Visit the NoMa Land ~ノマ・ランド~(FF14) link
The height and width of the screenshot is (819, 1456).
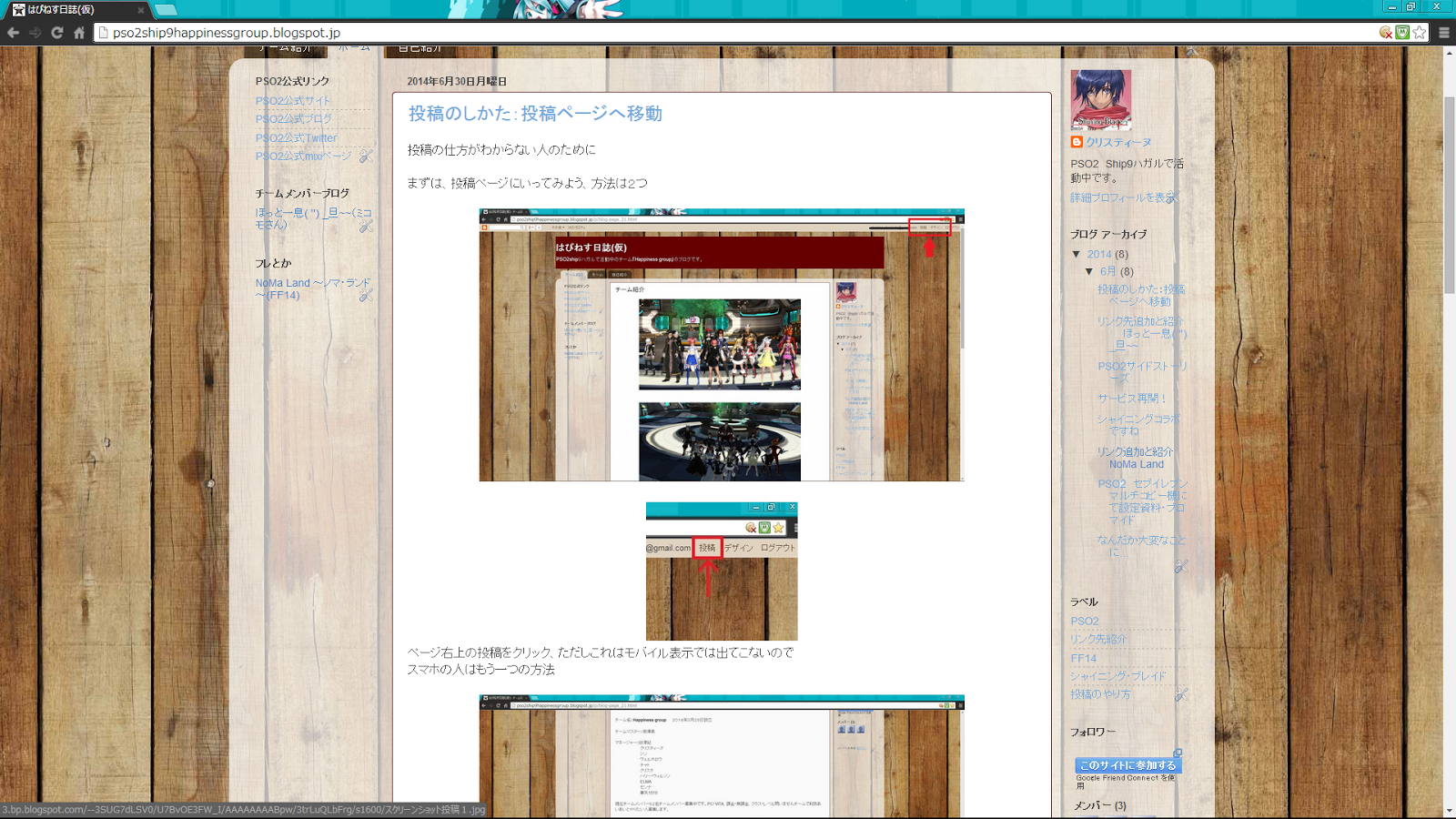pos(313,288)
